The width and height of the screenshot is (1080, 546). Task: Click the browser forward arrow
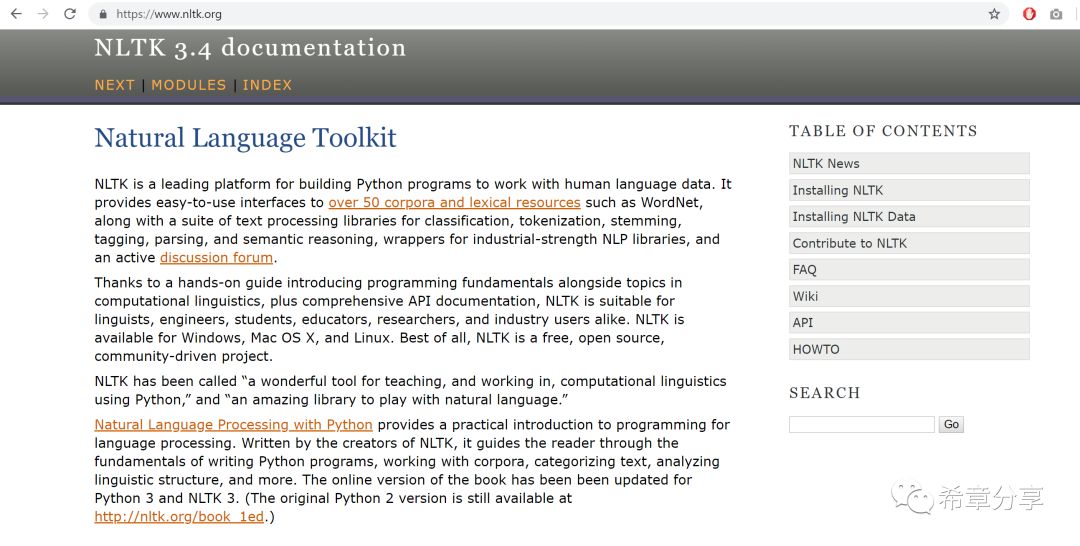43,14
